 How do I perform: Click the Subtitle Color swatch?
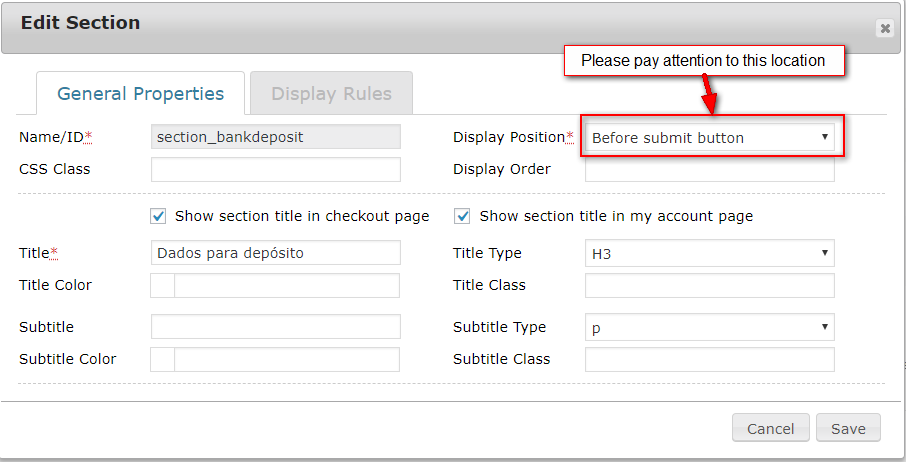[x=162, y=360]
